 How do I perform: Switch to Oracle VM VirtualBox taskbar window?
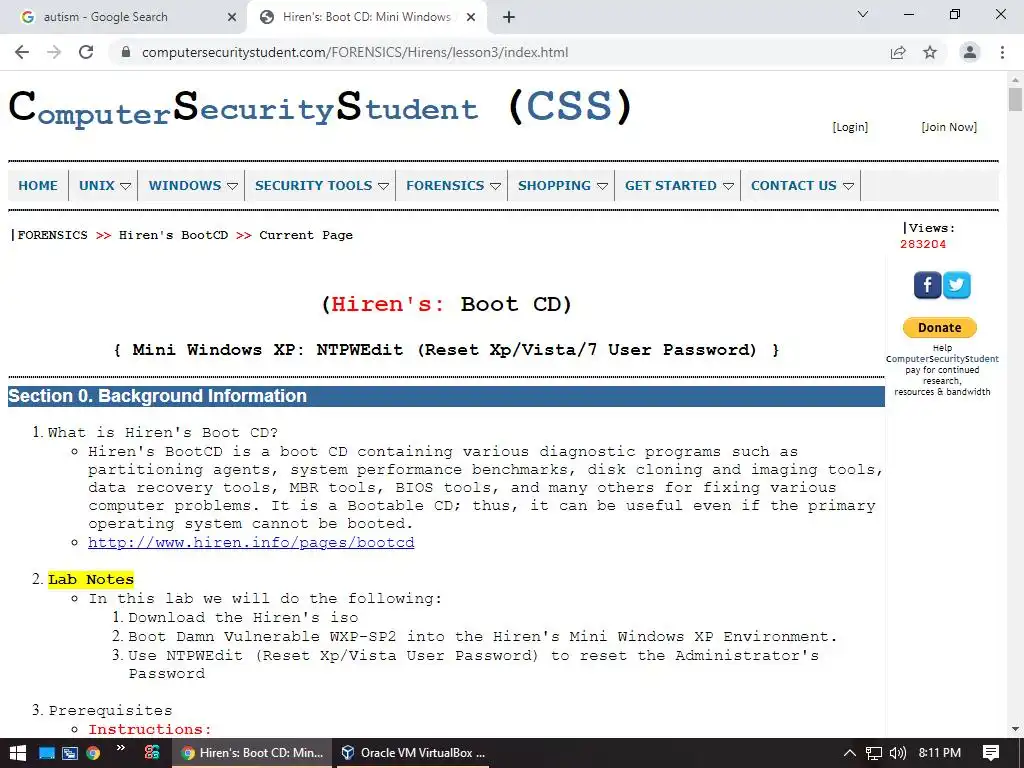pos(415,753)
